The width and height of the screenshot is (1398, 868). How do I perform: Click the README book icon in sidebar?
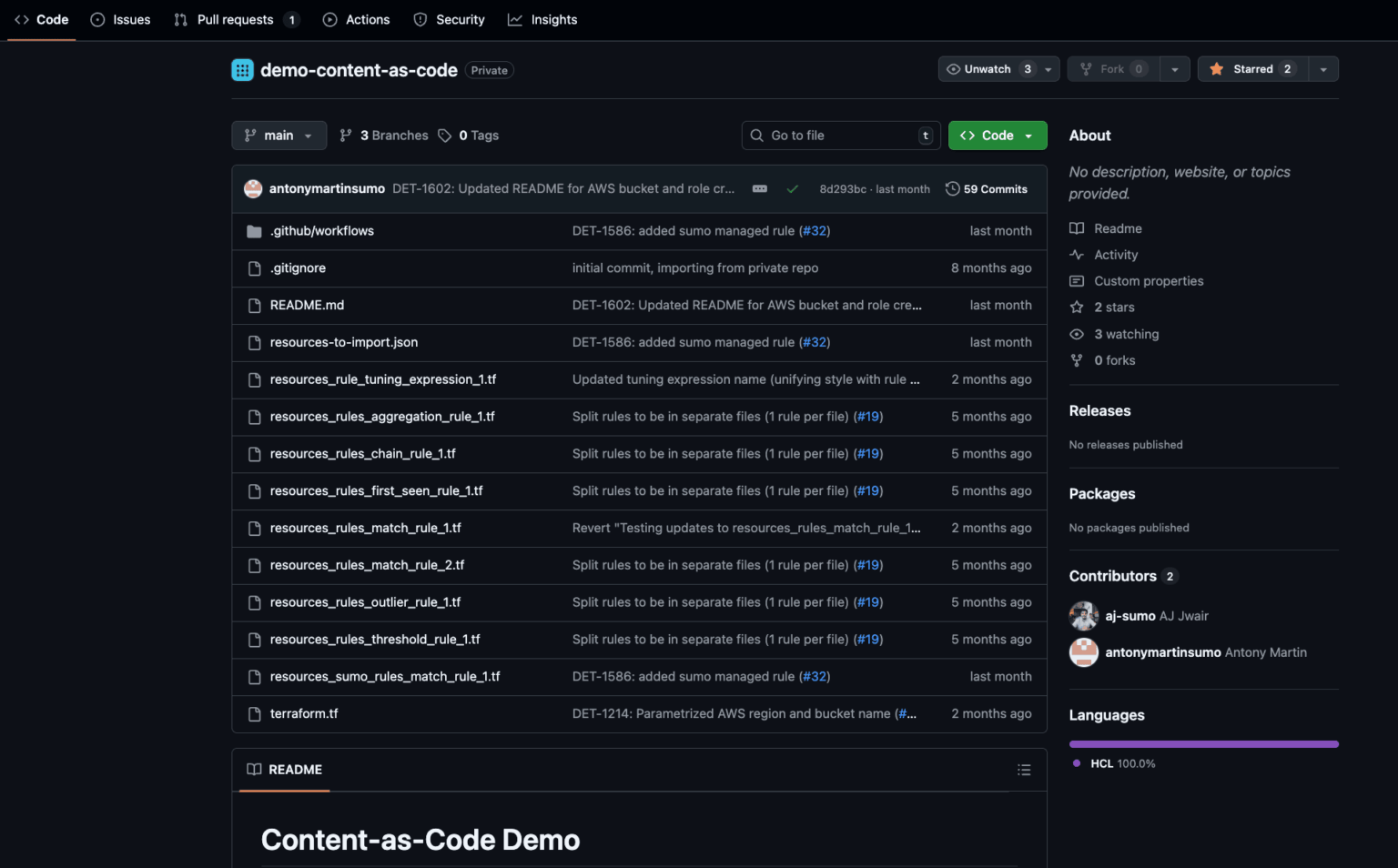1077,227
